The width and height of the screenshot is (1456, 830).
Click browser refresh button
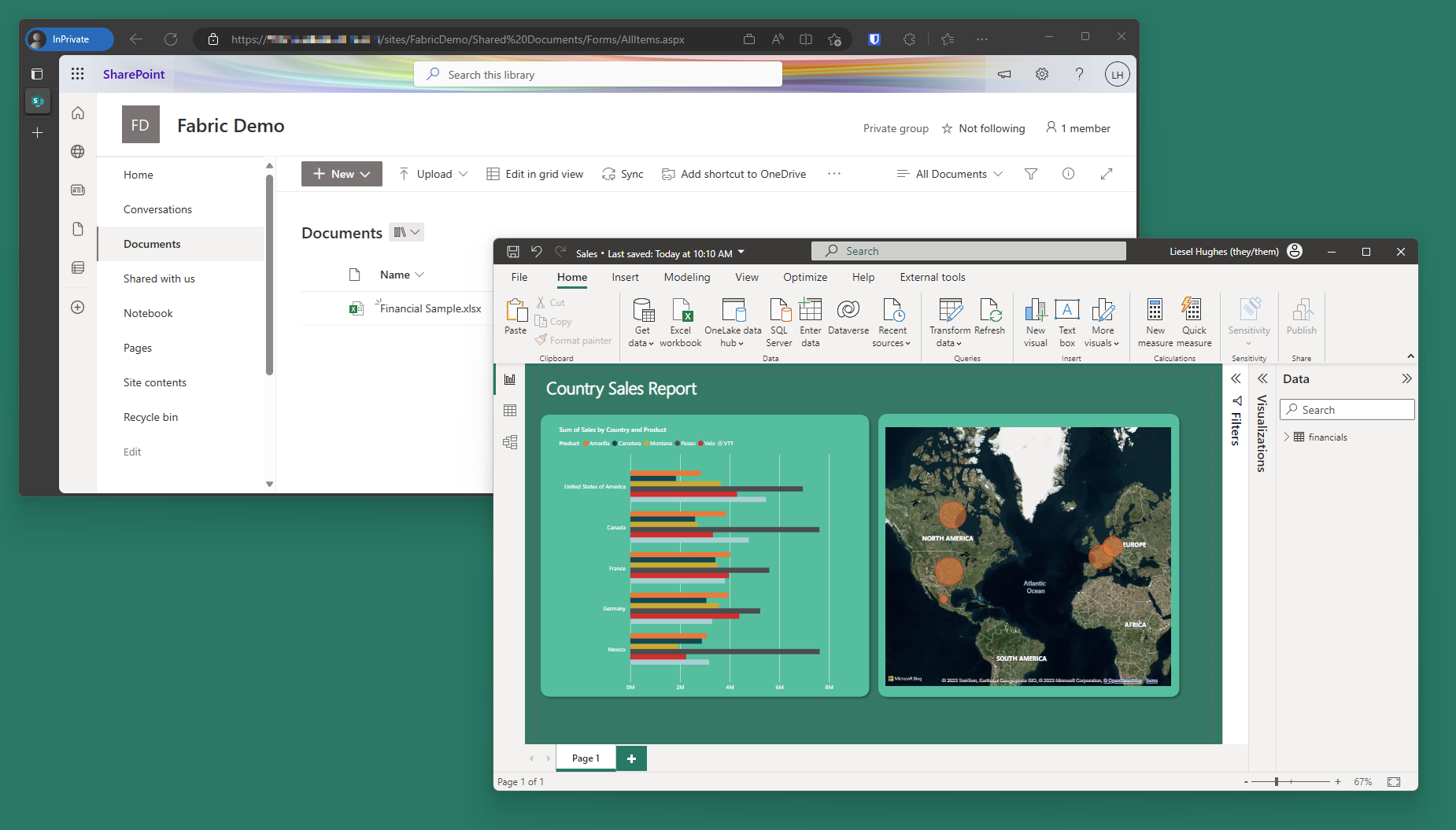171,39
